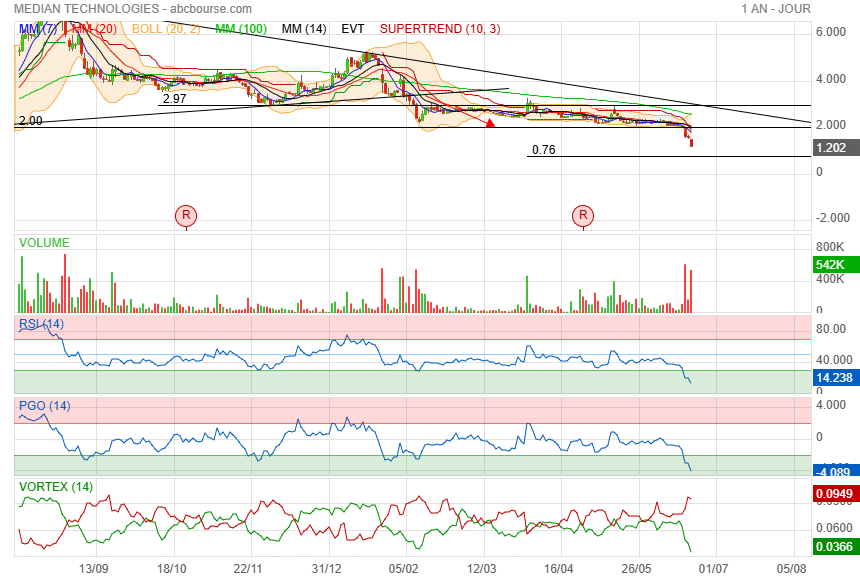The width and height of the screenshot is (860, 579).
Task: Click the right red R marker near 16/04
Action: pyautogui.click(x=583, y=215)
